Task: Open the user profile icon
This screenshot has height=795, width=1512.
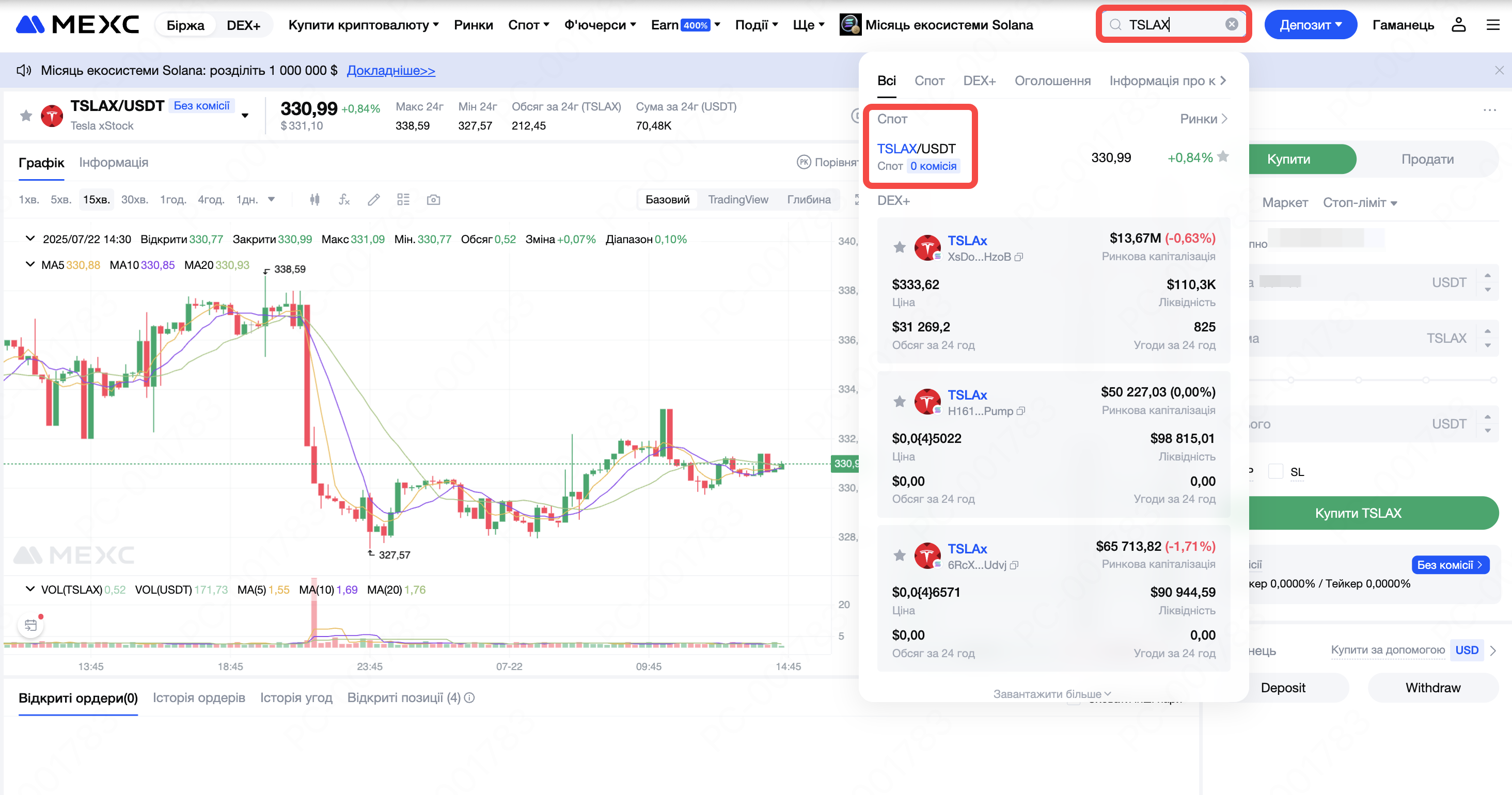Action: [1459, 25]
